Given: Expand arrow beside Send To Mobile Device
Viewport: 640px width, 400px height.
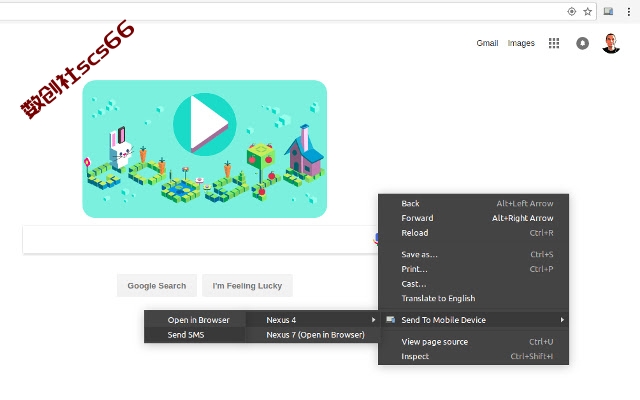Looking at the screenshot, I should click(562, 320).
